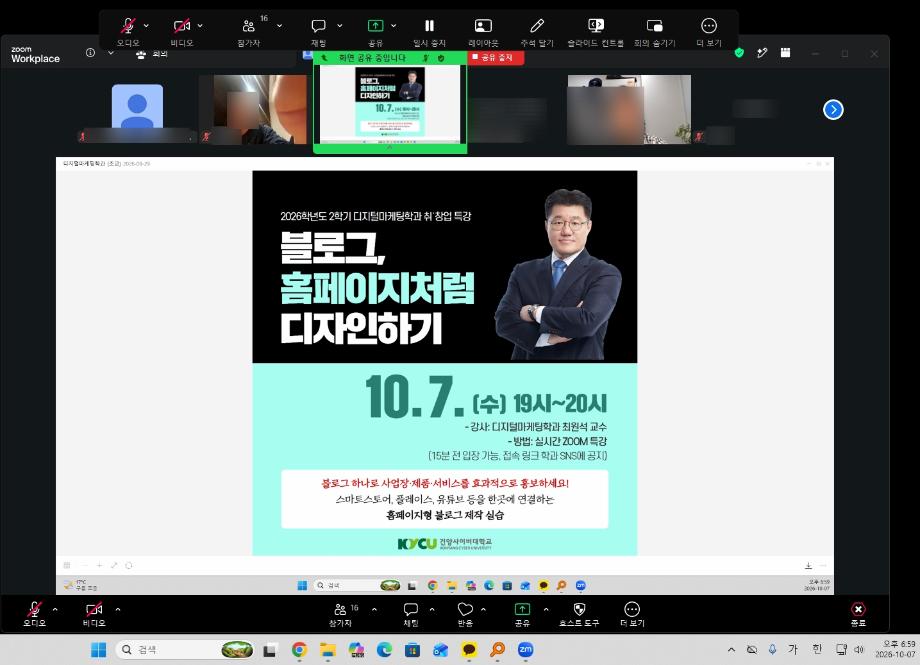Open host tools (호스트 도구) shield icon
Screen dimensions: 920x665
coord(579,614)
